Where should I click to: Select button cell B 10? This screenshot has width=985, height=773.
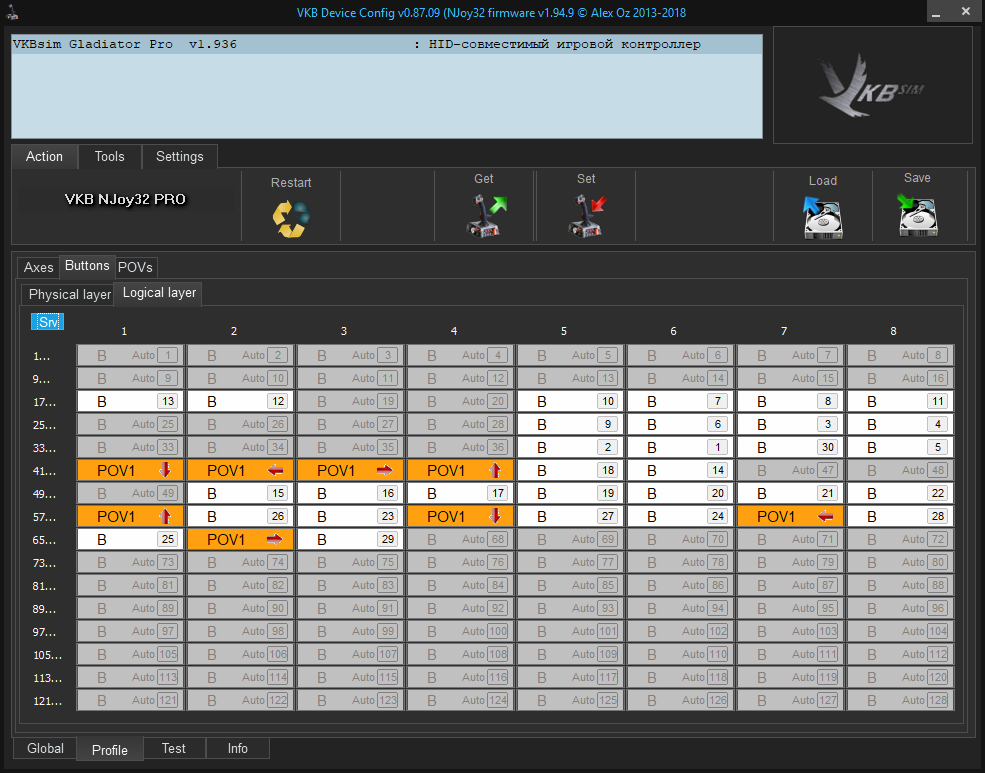click(x=570, y=401)
